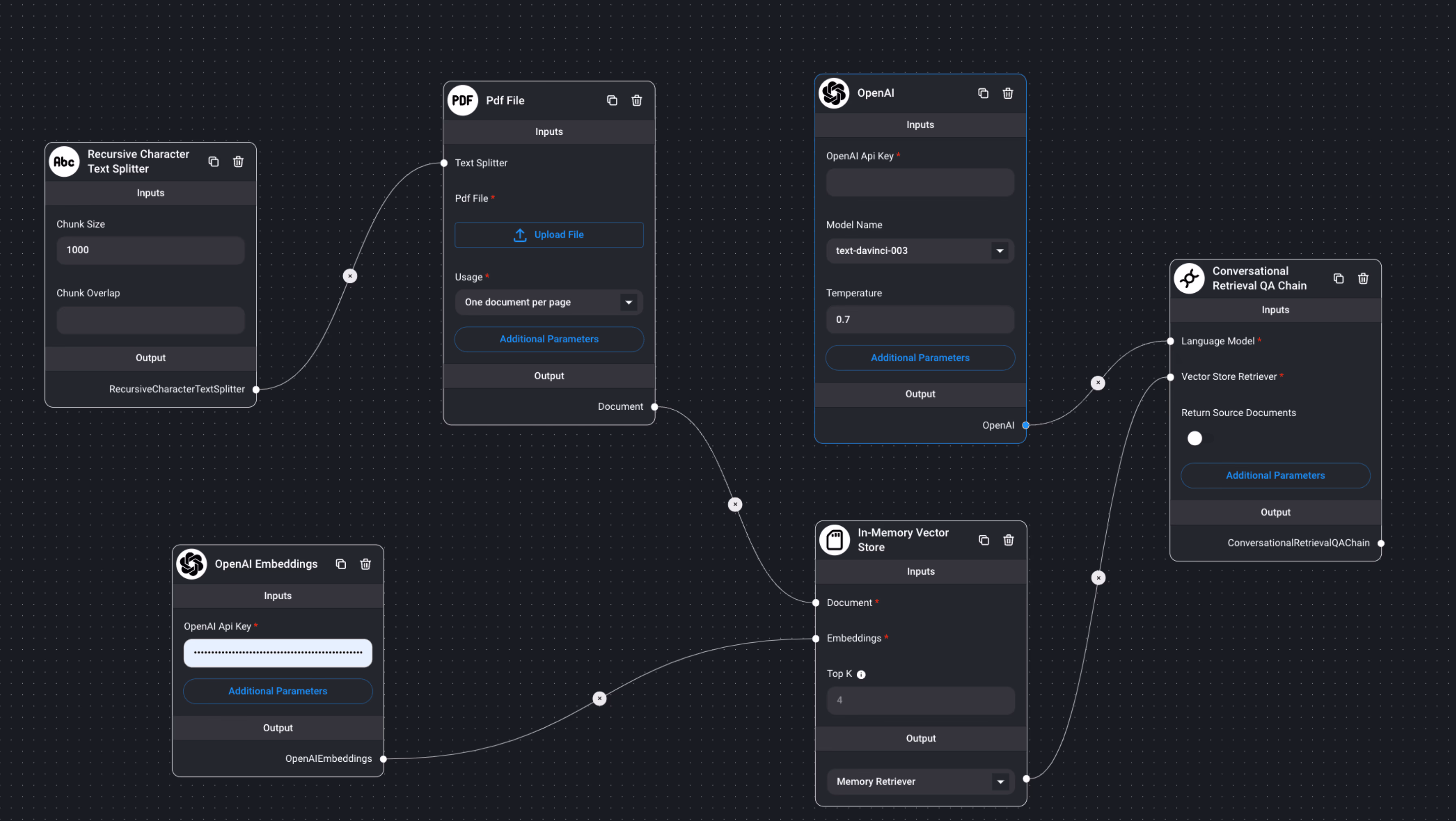Duplicate the In-Memory Vector Store node
This screenshot has width=1456, height=821.
(x=984, y=540)
